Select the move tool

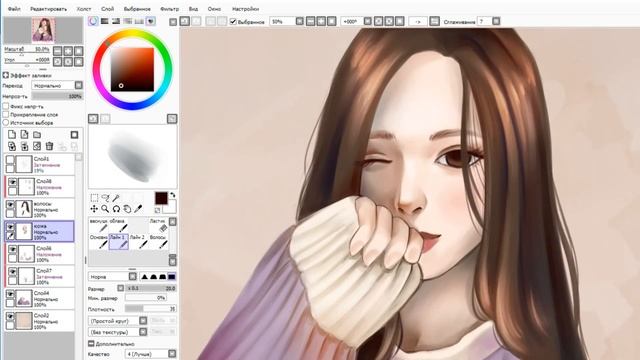(94, 209)
